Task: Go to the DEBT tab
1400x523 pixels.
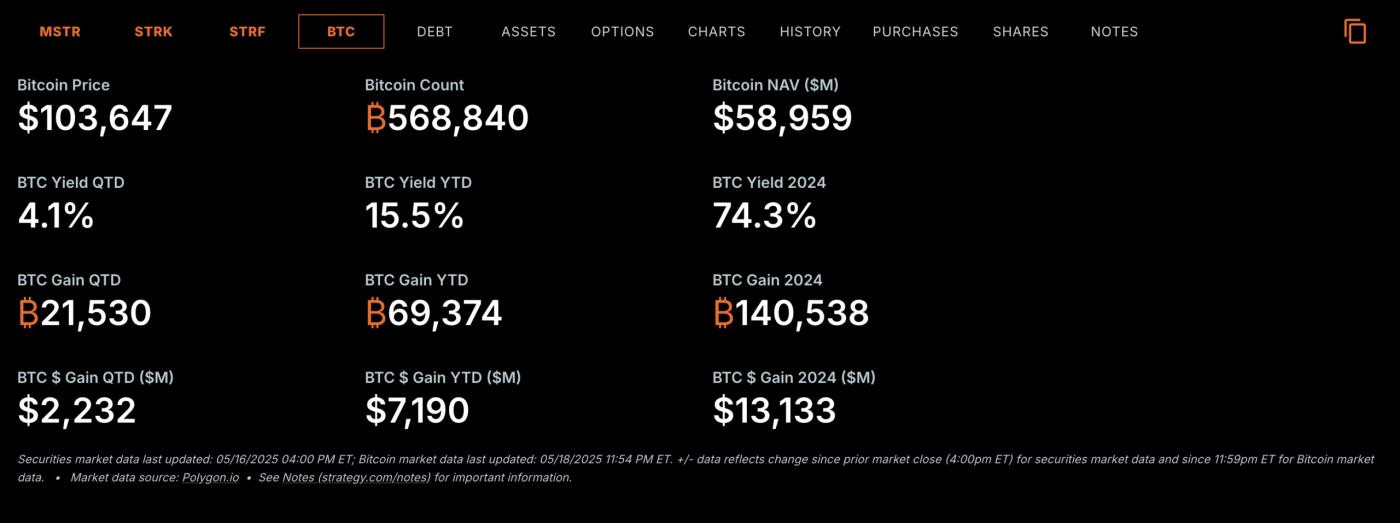Action: [435, 32]
